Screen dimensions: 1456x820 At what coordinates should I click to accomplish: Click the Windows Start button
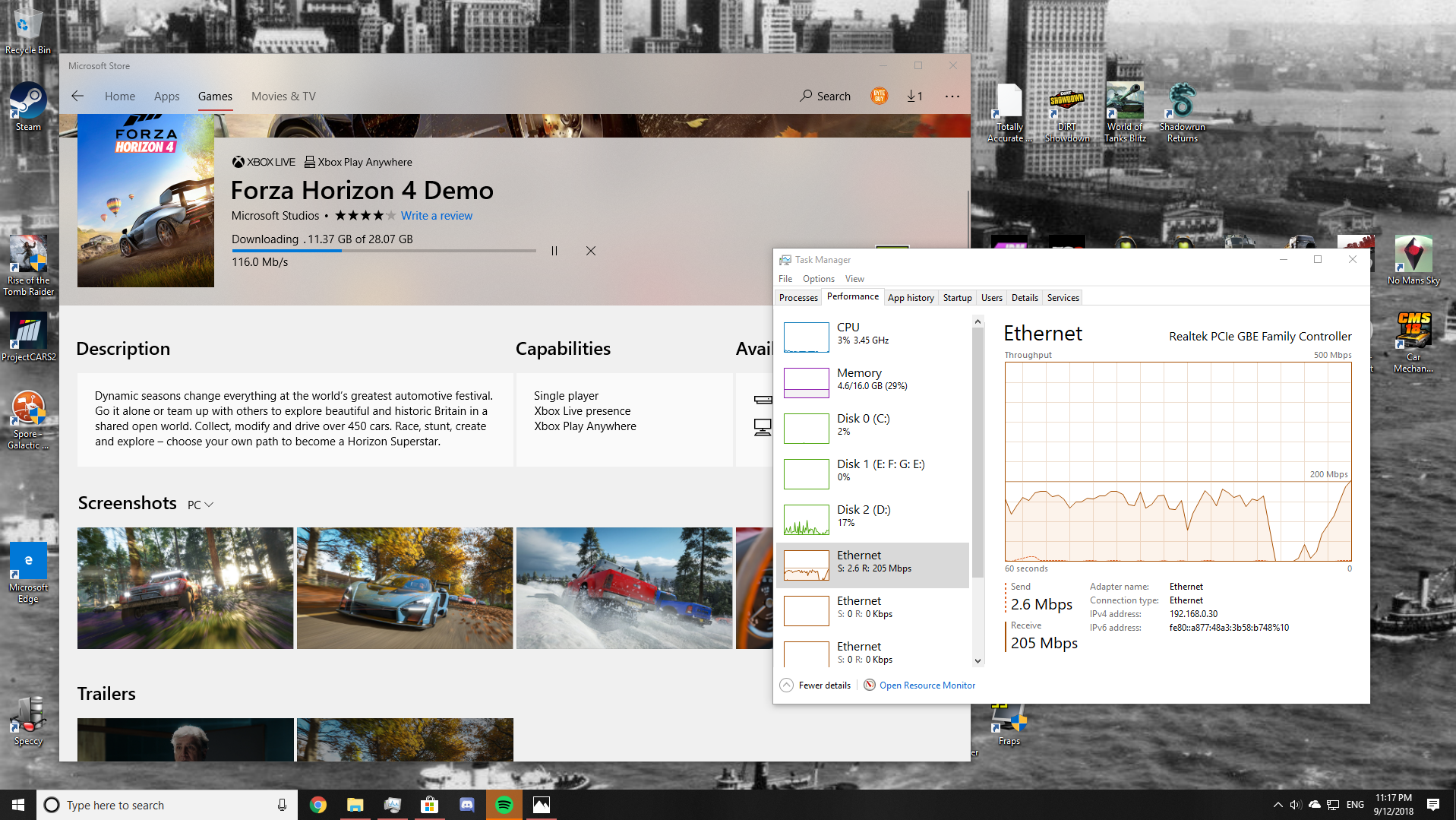(x=18, y=805)
